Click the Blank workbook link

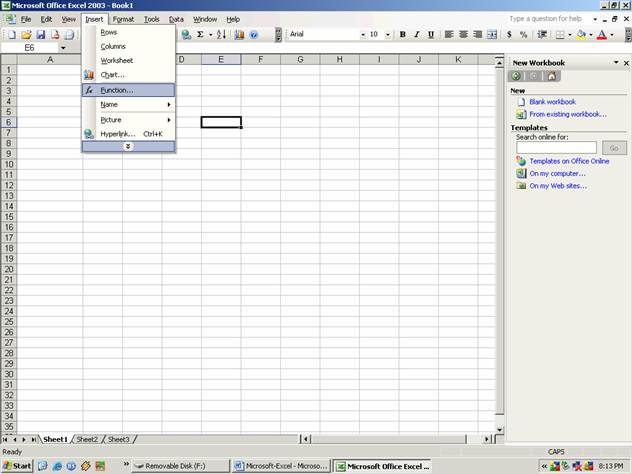pos(552,102)
